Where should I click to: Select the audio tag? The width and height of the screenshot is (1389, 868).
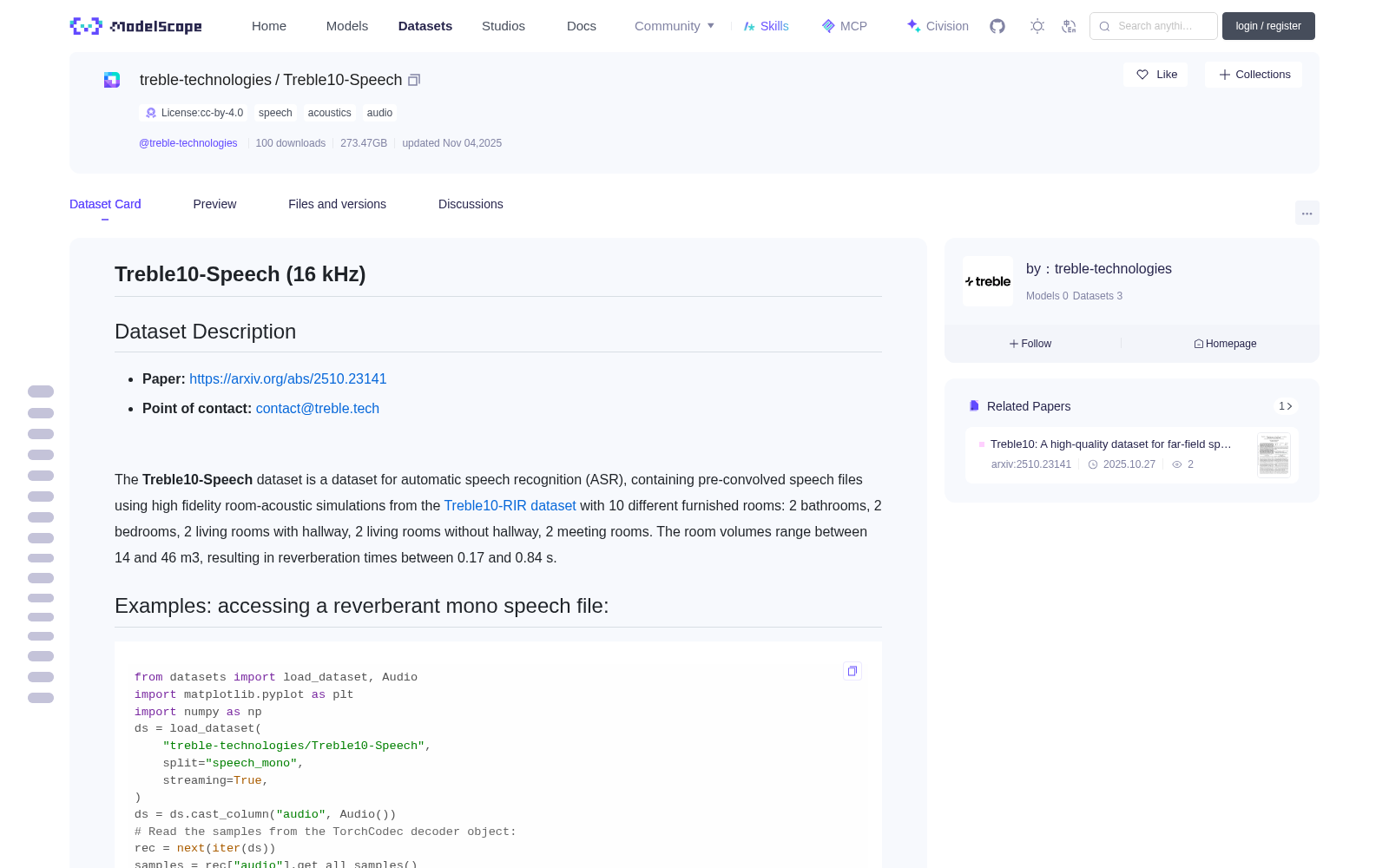tap(379, 113)
